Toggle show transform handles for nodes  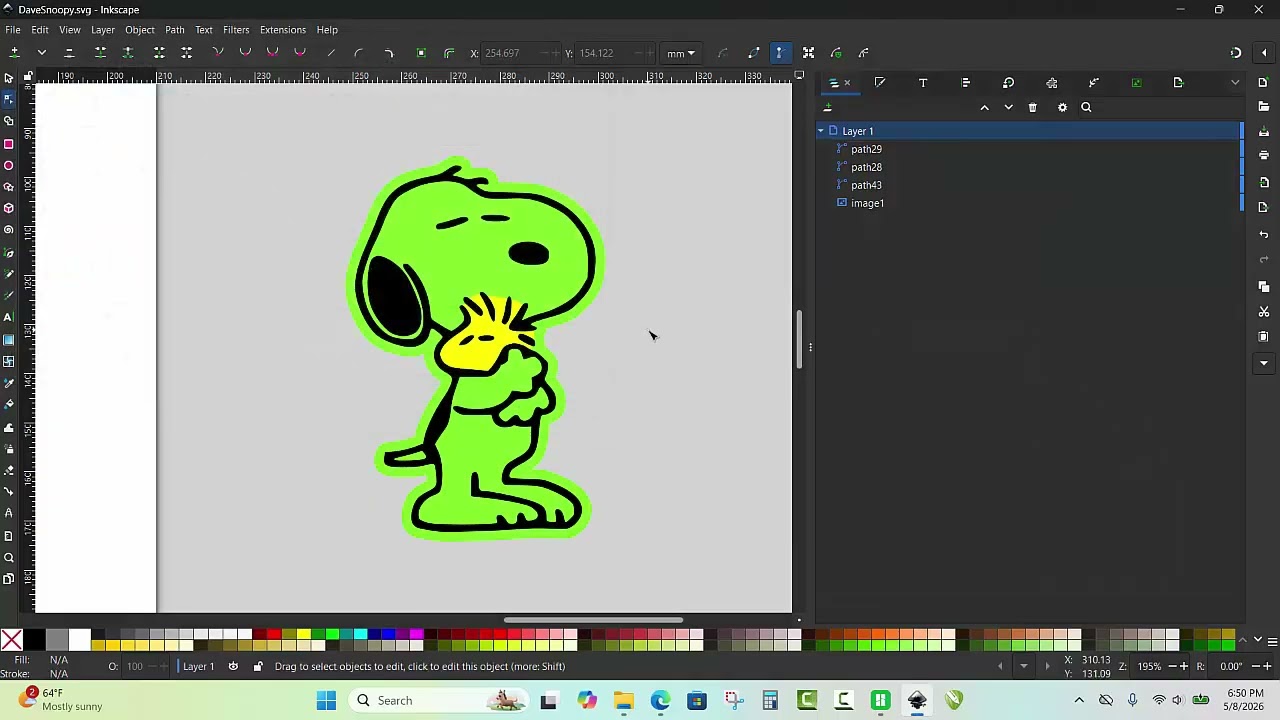pyautogui.click(x=809, y=53)
